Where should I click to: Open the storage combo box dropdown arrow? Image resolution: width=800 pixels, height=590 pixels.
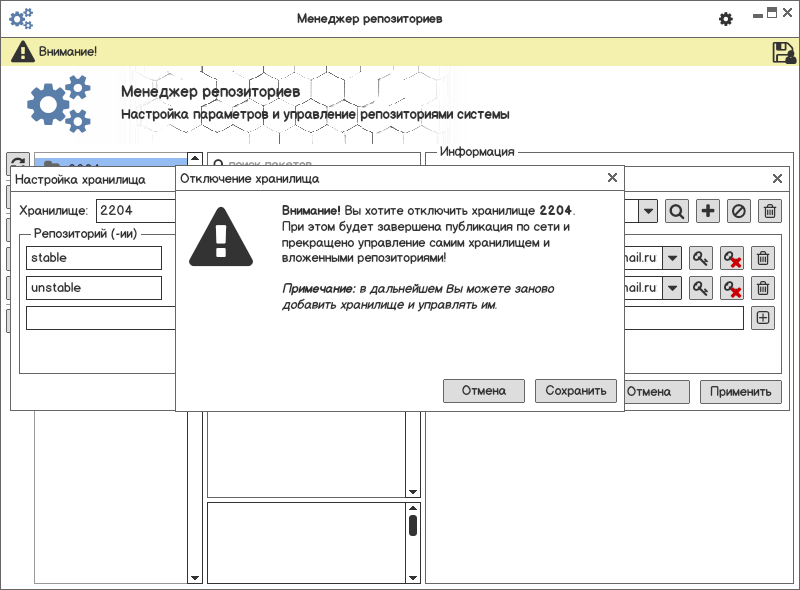[x=648, y=211]
